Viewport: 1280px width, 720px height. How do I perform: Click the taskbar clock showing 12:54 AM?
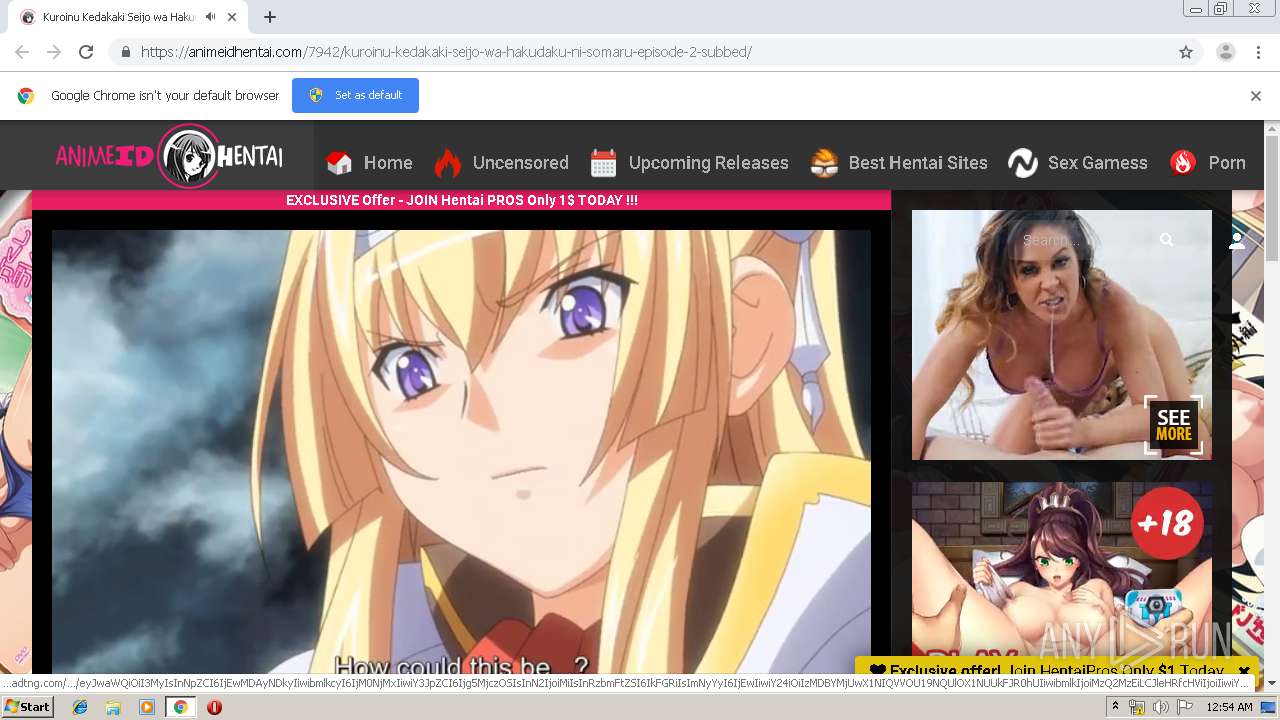point(1229,707)
